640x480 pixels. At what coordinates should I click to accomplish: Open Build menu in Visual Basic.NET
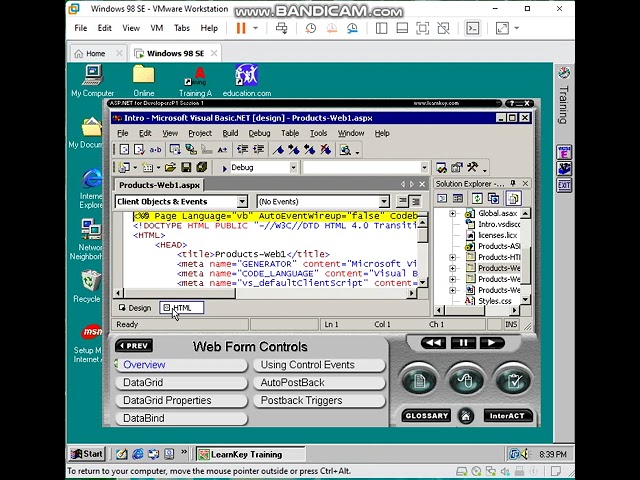coord(230,133)
